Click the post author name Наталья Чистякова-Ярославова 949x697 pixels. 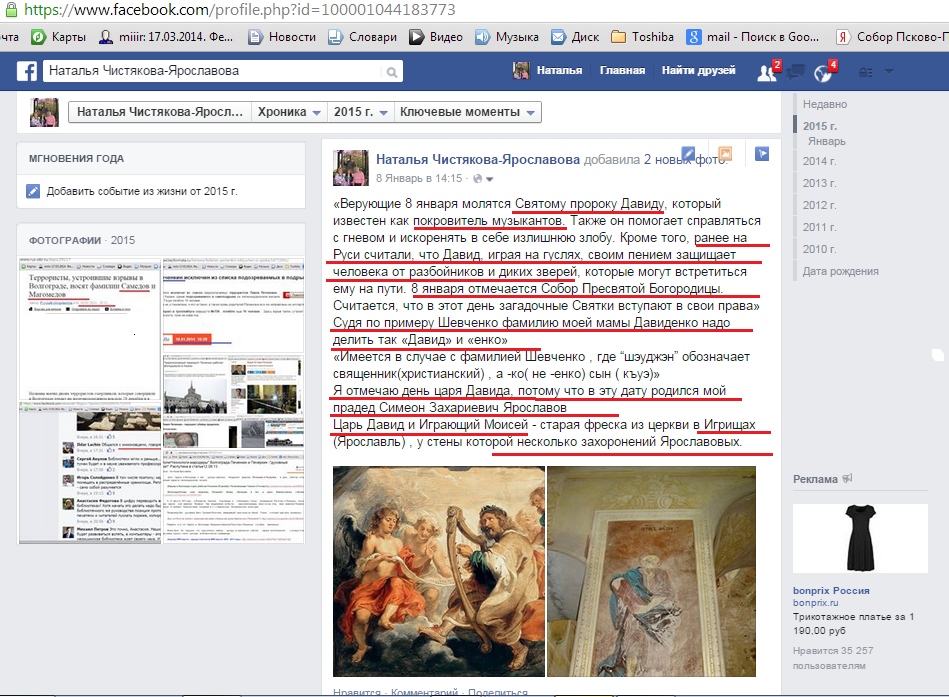pos(478,160)
